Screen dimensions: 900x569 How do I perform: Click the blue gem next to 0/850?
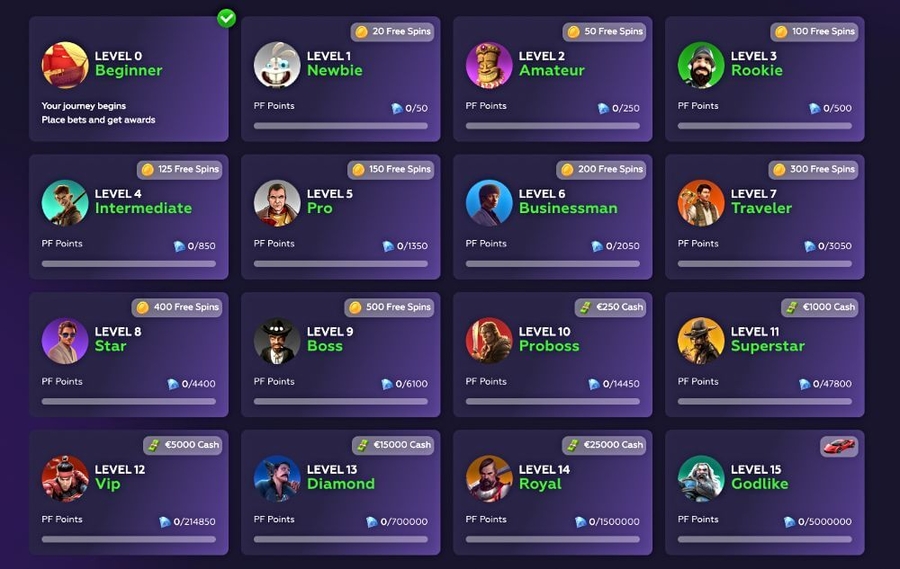click(x=180, y=246)
